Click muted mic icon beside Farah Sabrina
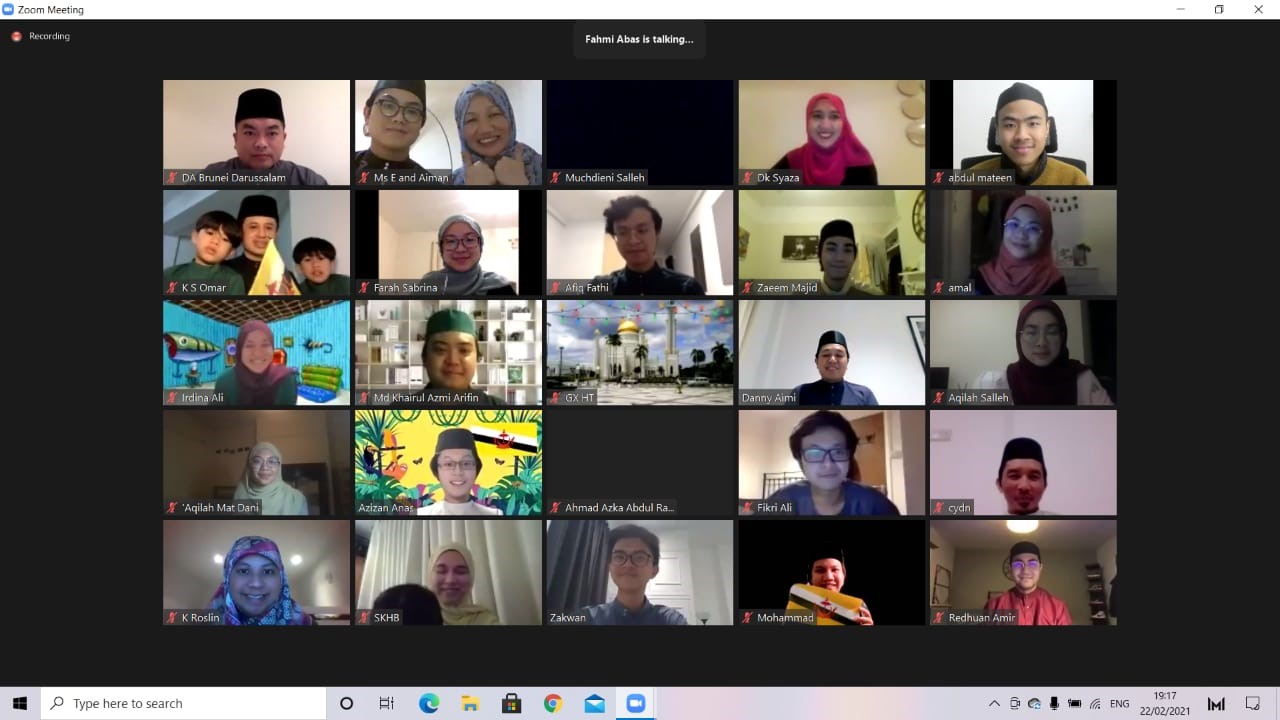The height and width of the screenshot is (720, 1280). click(364, 288)
